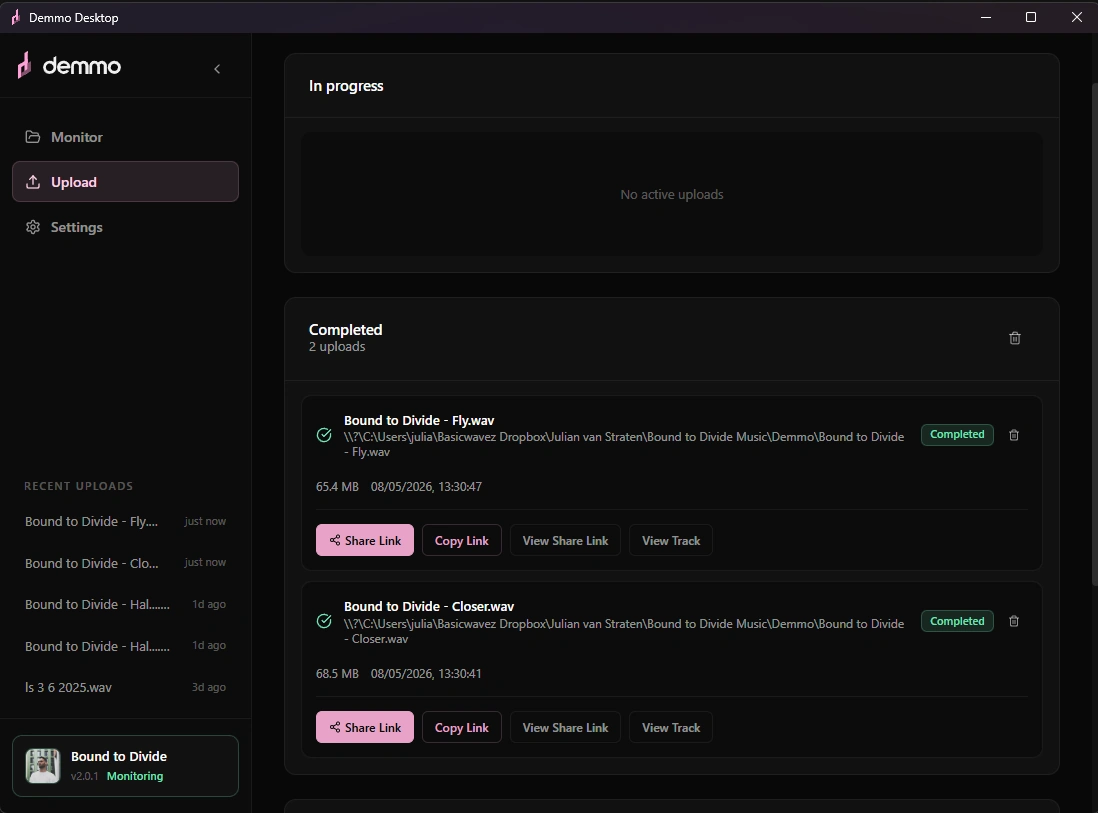Delete the Fly.wav upload entry

coord(1013,435)
